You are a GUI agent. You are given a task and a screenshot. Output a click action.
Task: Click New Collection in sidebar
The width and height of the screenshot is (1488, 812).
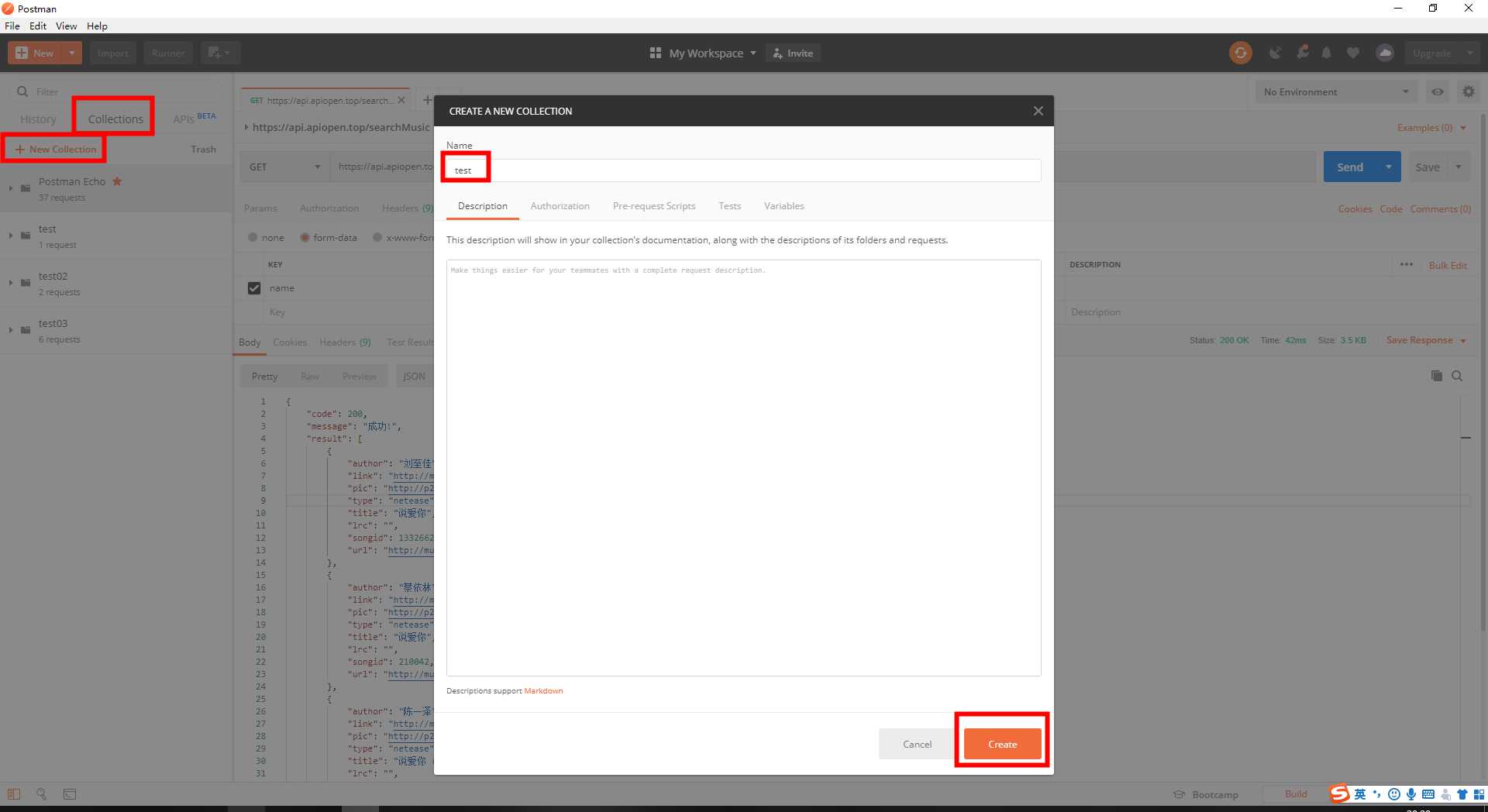[56, 149]
